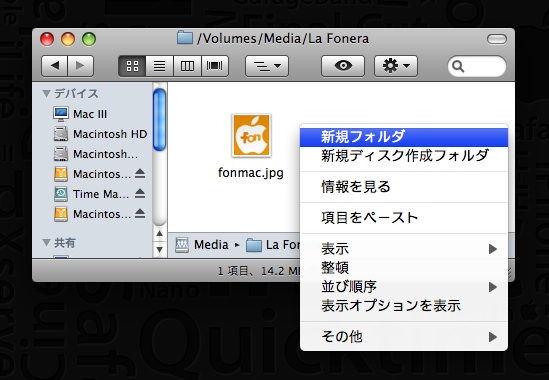Switch to icon view
The image size is (549, 380).
(x=132, y=65)
